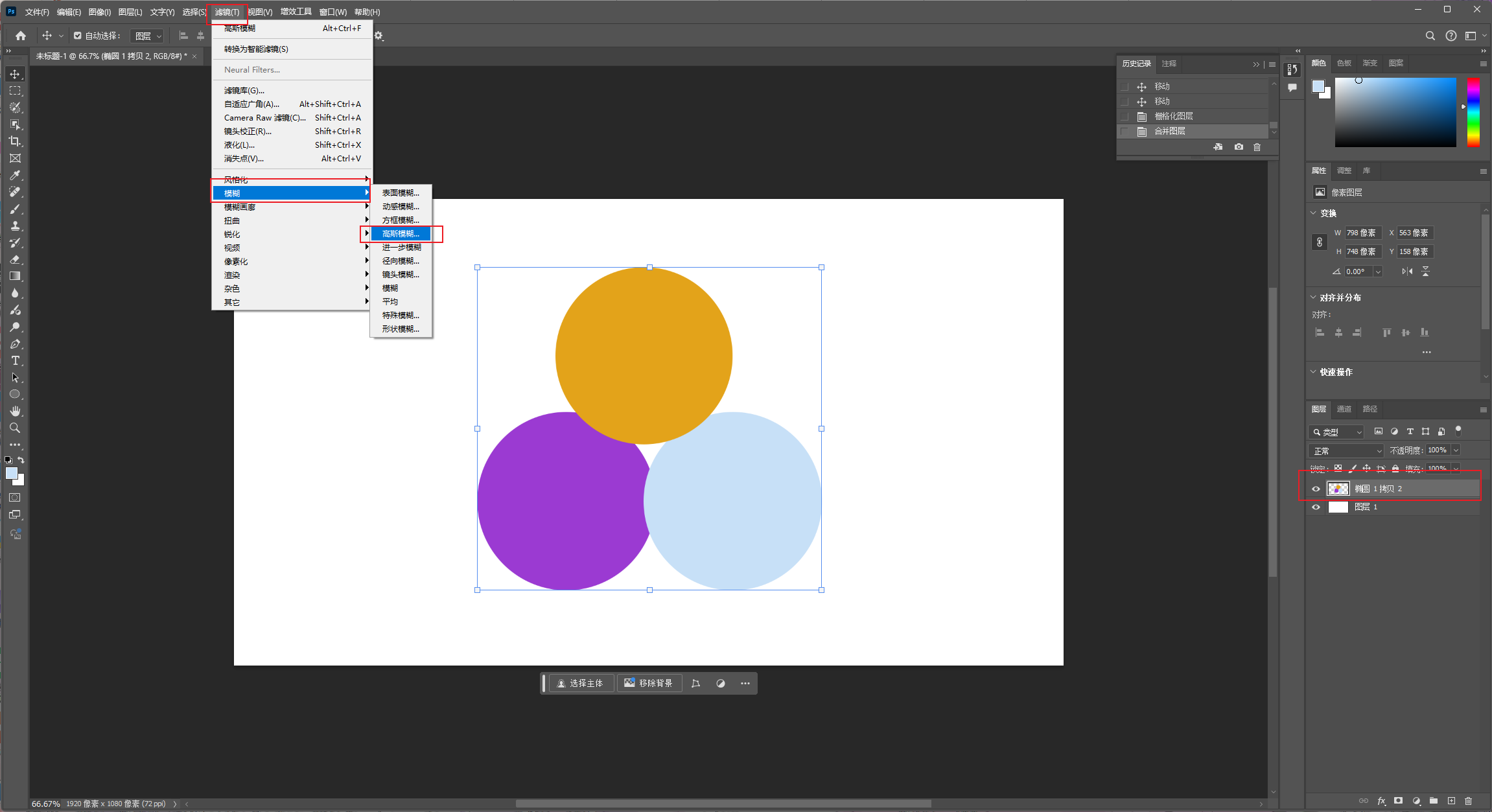Select the Ellipse shape tool
The image size is (1492, 812).
pos(15,394)
